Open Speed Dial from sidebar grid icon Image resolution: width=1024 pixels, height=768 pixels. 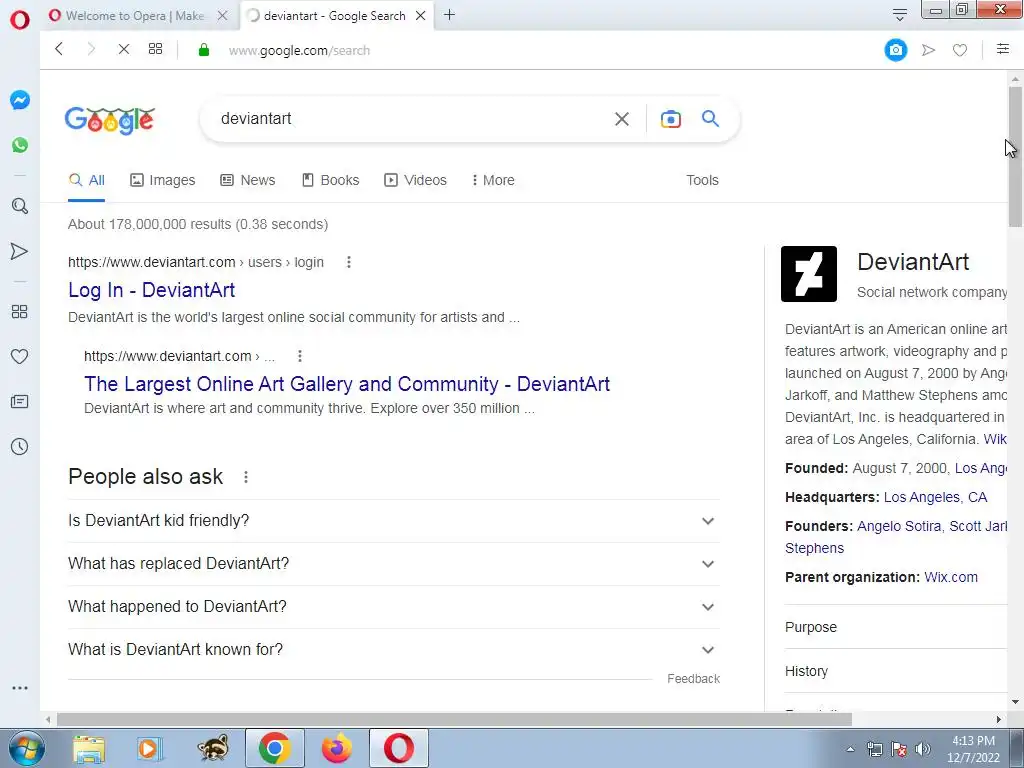[x=20, y=312]
